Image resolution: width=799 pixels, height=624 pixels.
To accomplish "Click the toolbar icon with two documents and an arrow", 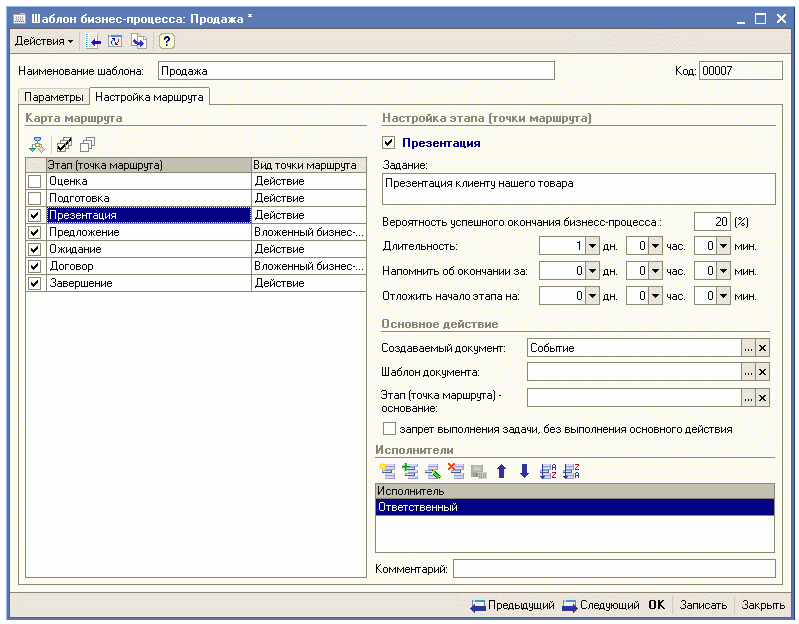I will (139, 41).
